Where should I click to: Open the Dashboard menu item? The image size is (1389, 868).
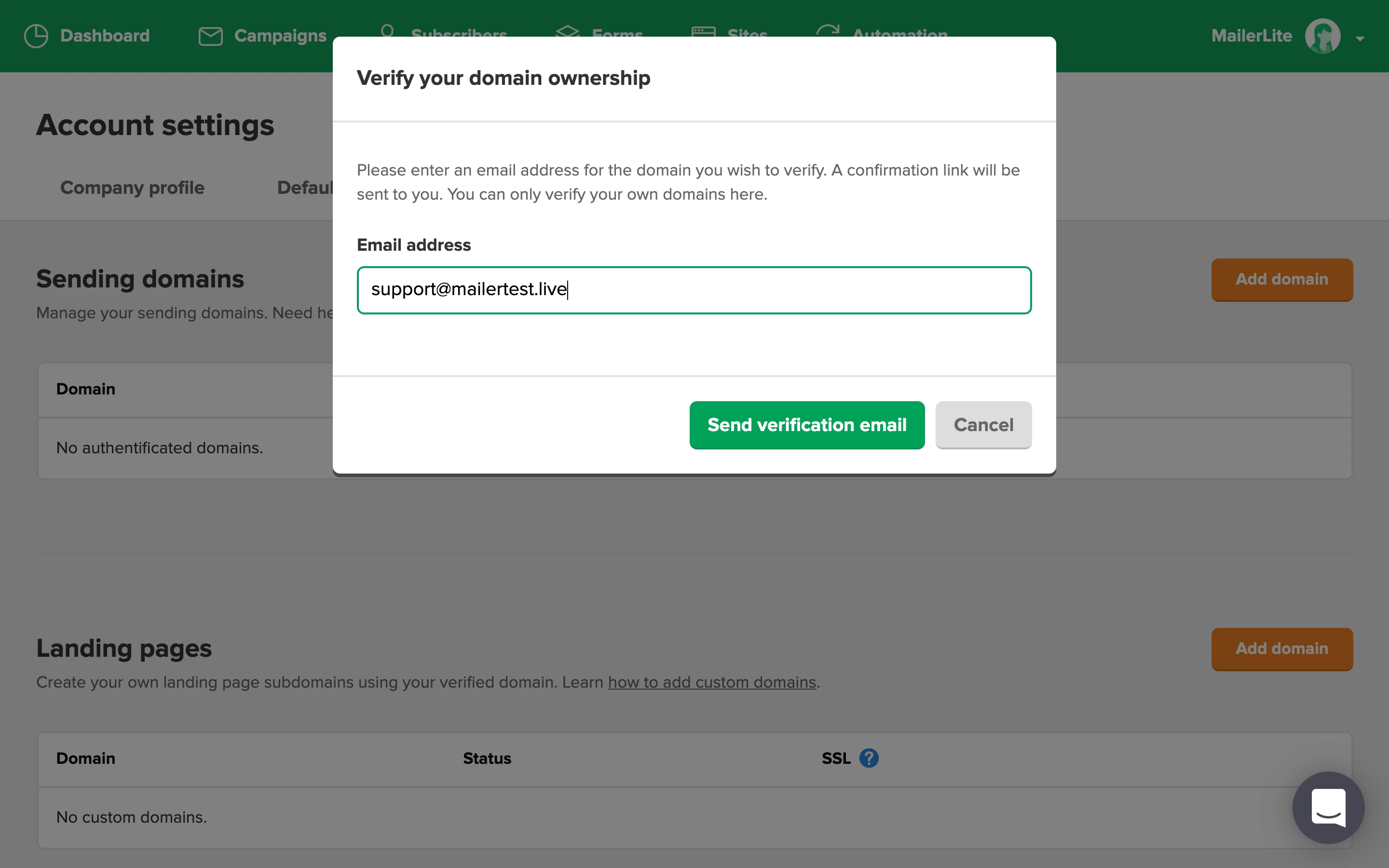pos(105,36)
